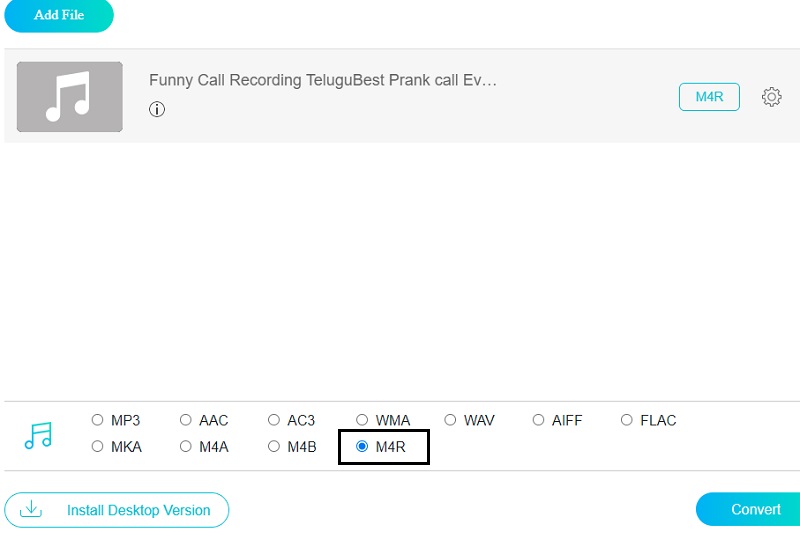Viewport: 800px width, 547px height.
Task: Select AIFF format option
Action: (x=539, y=420)
